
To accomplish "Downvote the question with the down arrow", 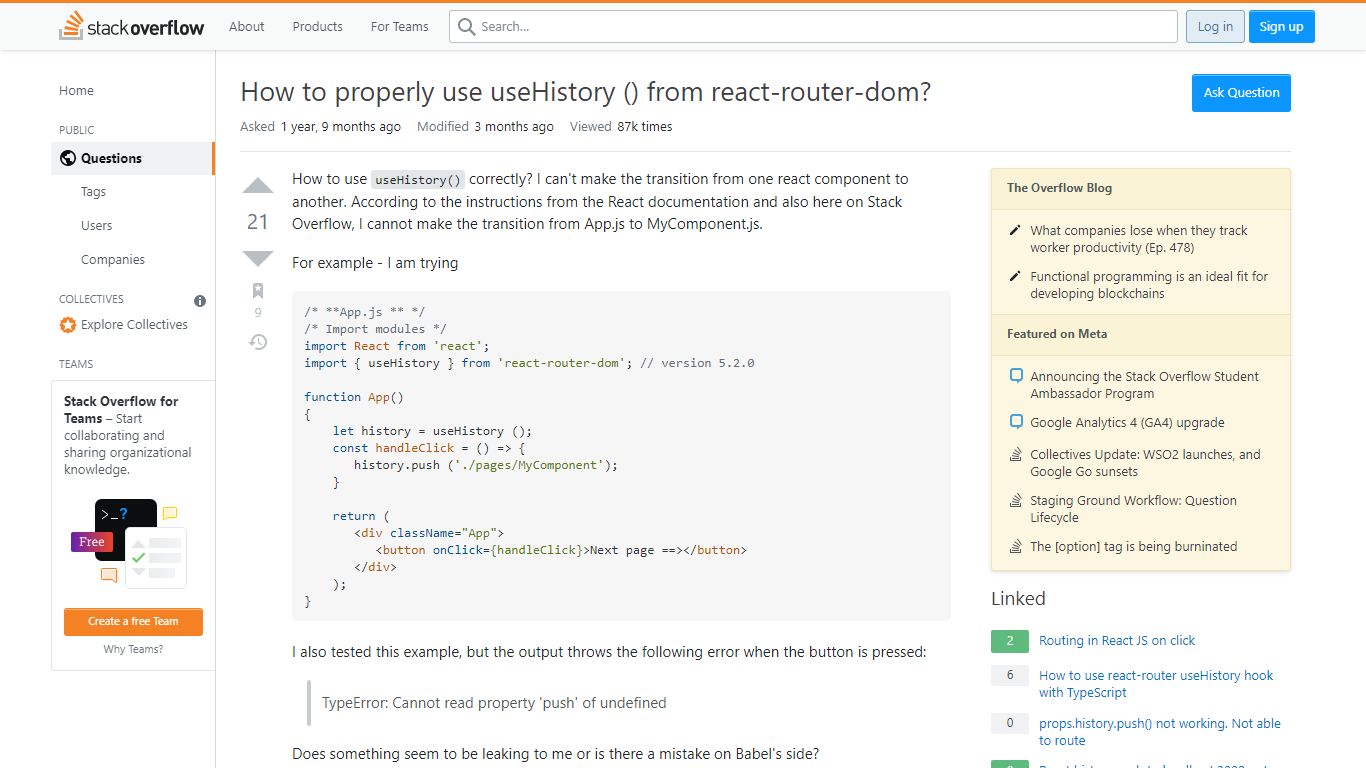I will [258, 259].
